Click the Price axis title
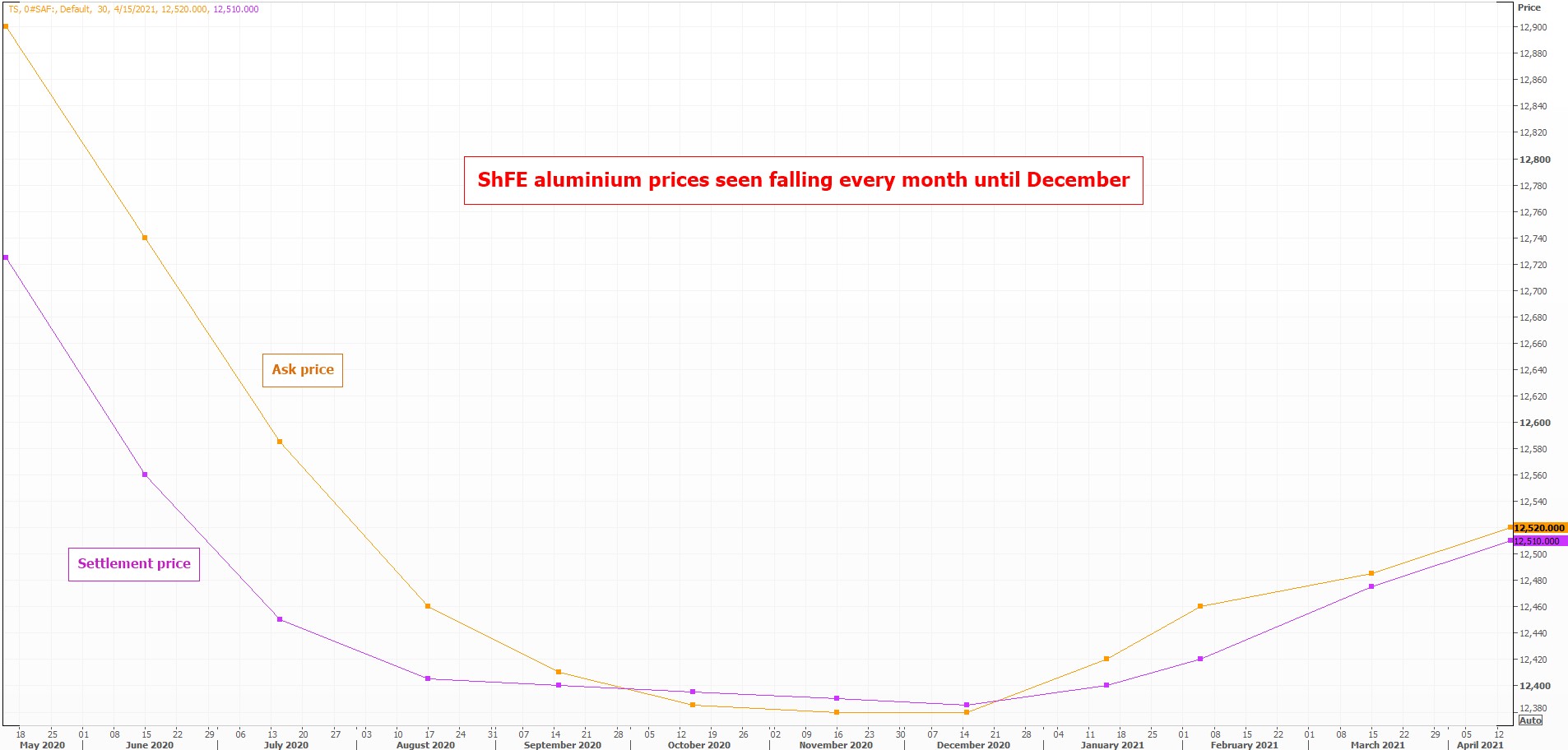 (1529, 7)
